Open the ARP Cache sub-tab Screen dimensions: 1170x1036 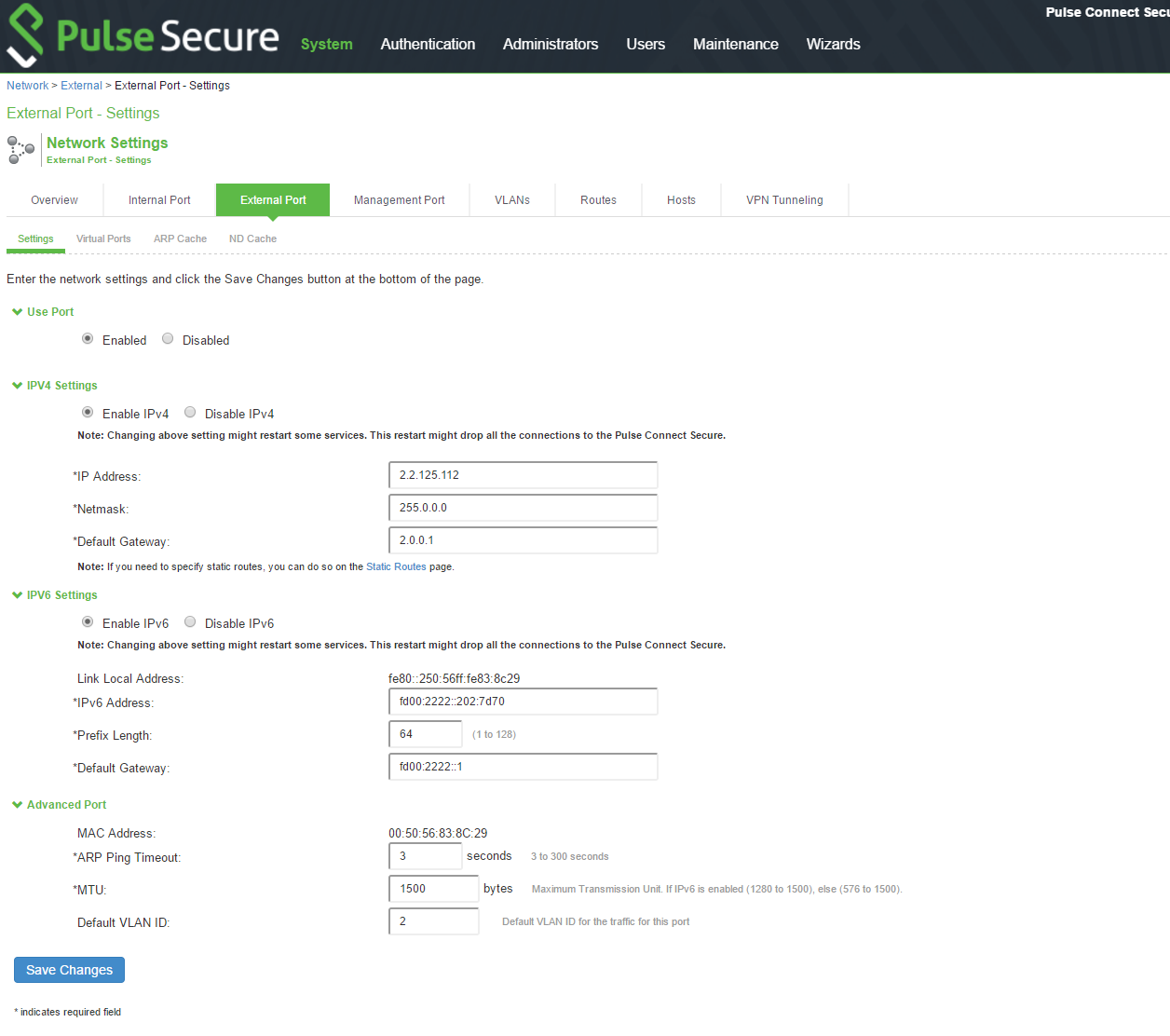coord(180,239)
